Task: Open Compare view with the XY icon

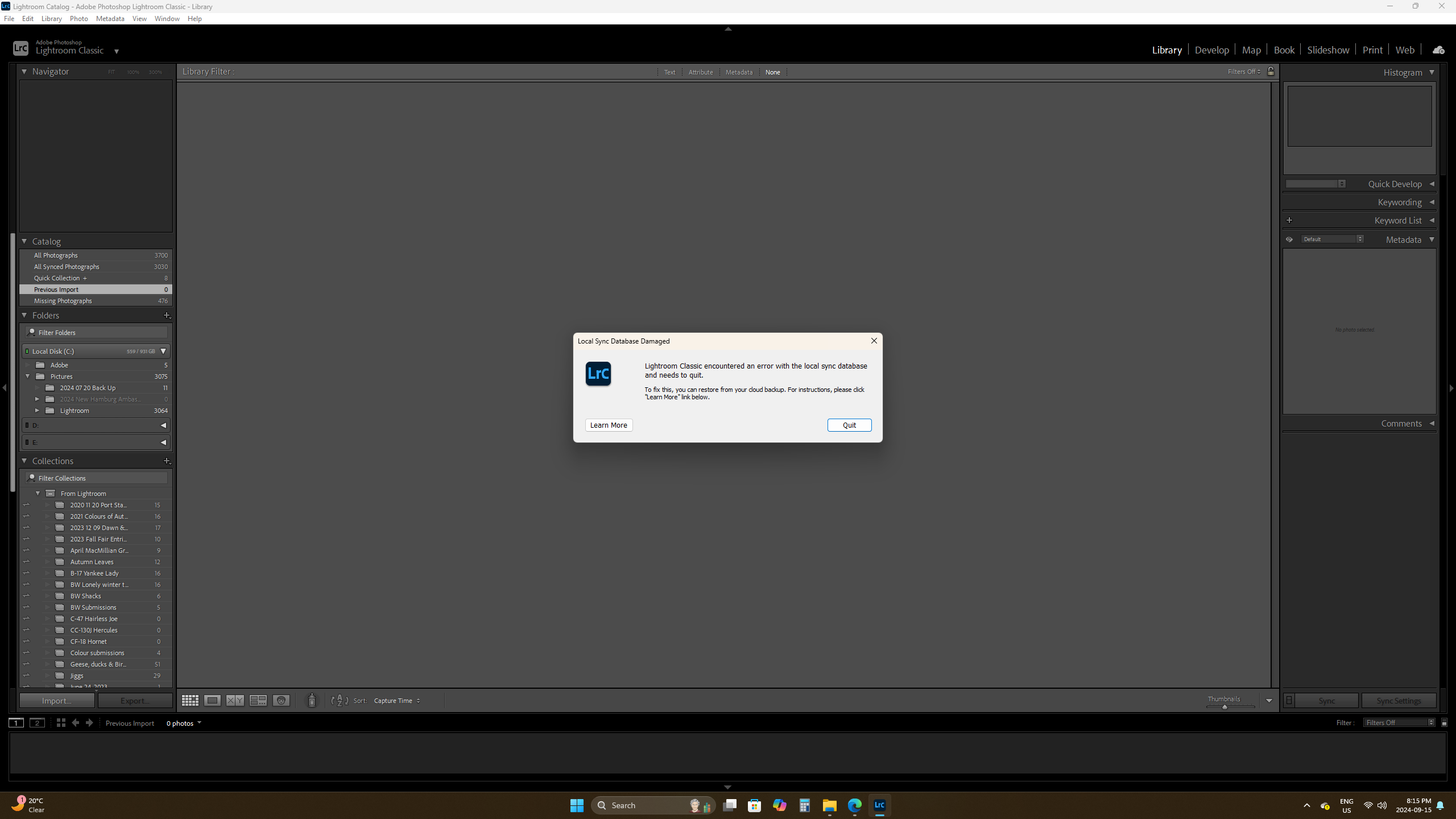Action: pos(234,700)
